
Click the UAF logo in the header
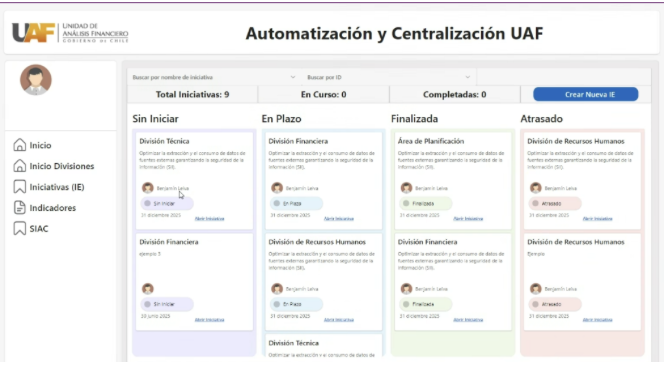point(71,33)
